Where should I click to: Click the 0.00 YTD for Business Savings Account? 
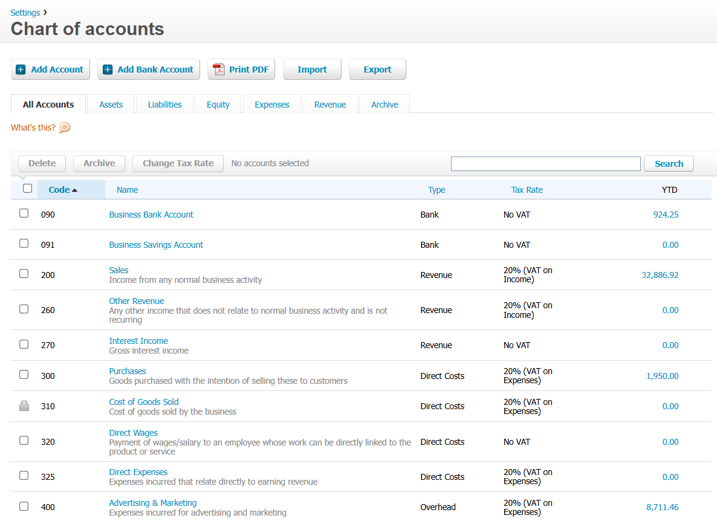[670, 245]
